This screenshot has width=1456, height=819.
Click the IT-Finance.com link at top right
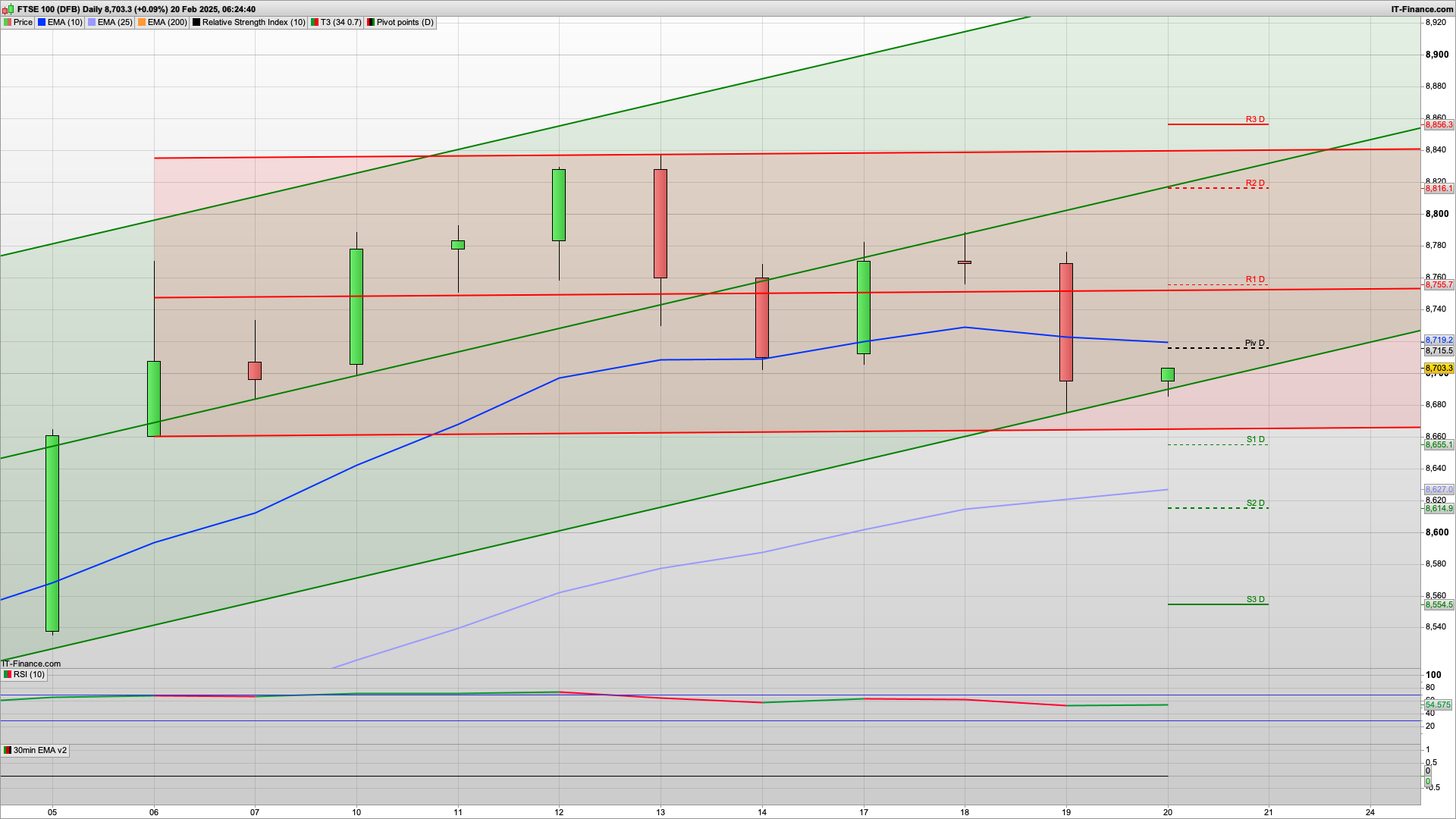click(x=1422, y=9)
